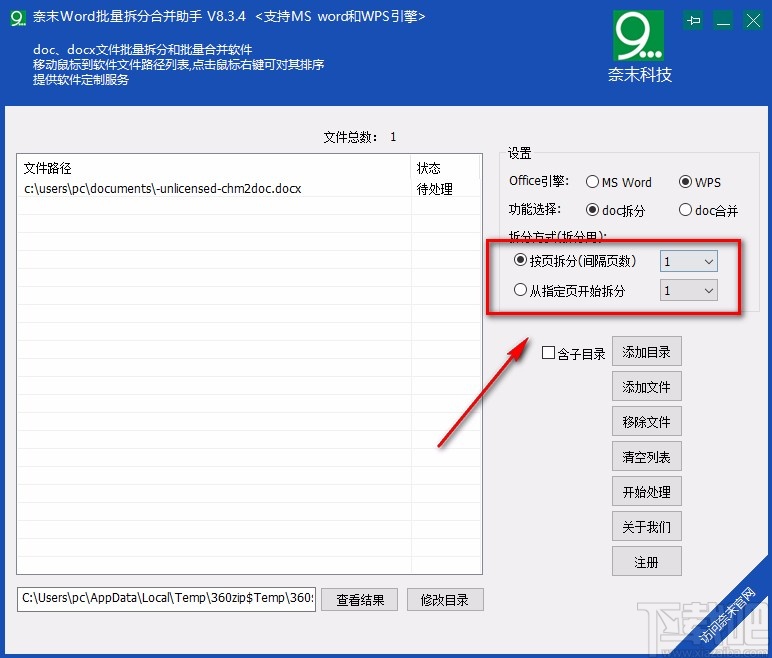Click the 访问奈末官网 corner ribbon link
This screenshot has height=658, width=772.
point(727,615)
